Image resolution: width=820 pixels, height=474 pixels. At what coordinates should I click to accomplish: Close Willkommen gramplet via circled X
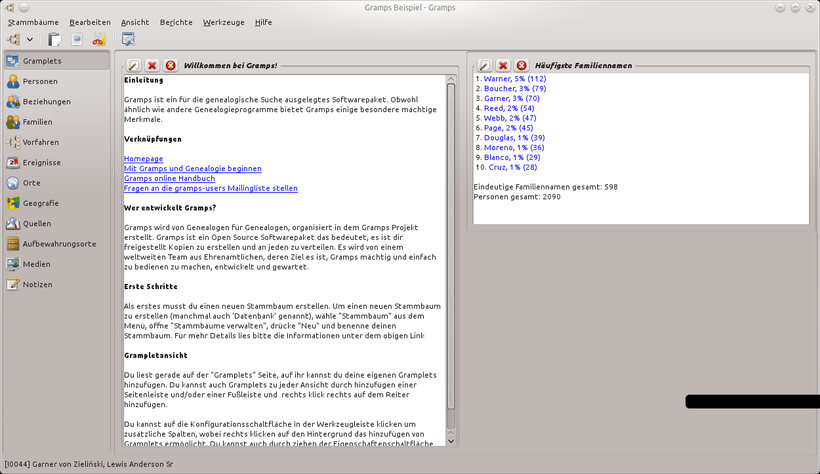170,65
